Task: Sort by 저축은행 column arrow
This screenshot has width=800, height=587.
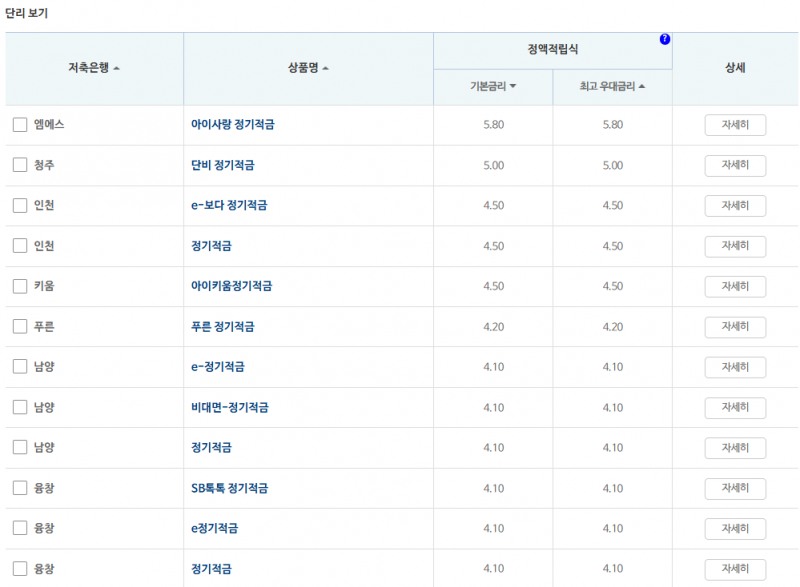Action: point(116,68)
